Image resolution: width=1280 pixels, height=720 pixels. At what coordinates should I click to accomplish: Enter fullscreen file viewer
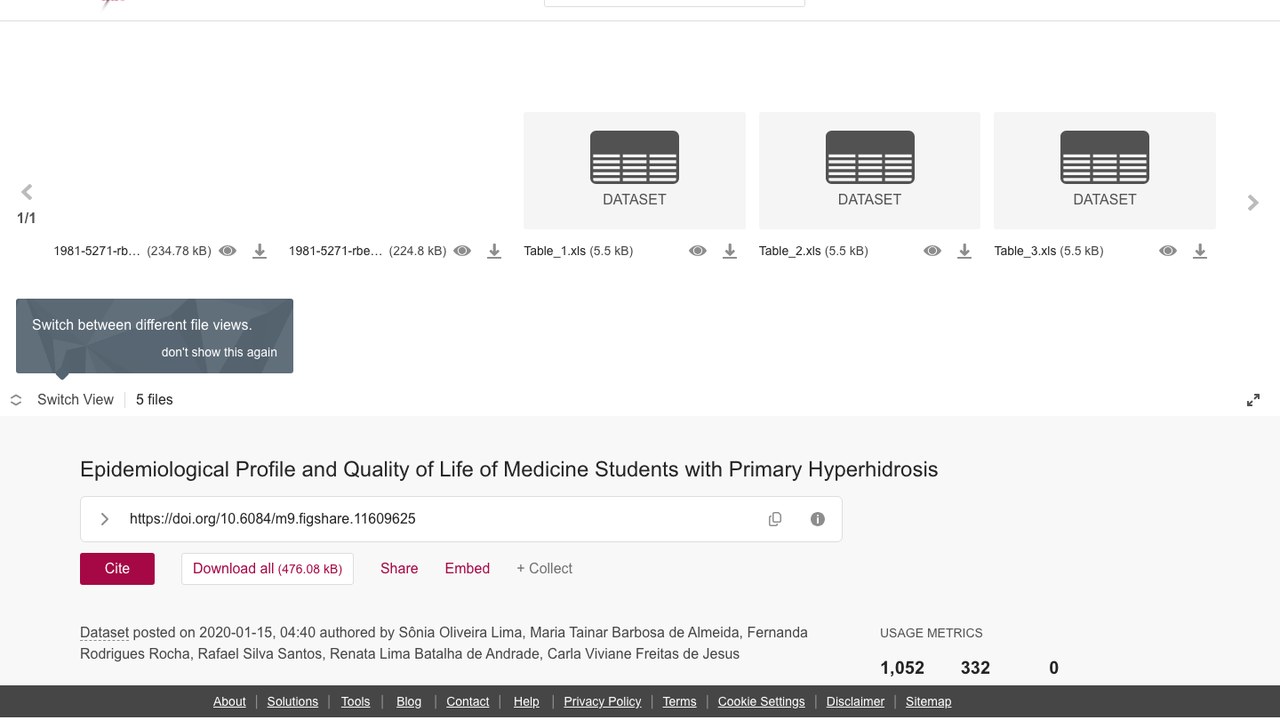(x=1253, y=400)
